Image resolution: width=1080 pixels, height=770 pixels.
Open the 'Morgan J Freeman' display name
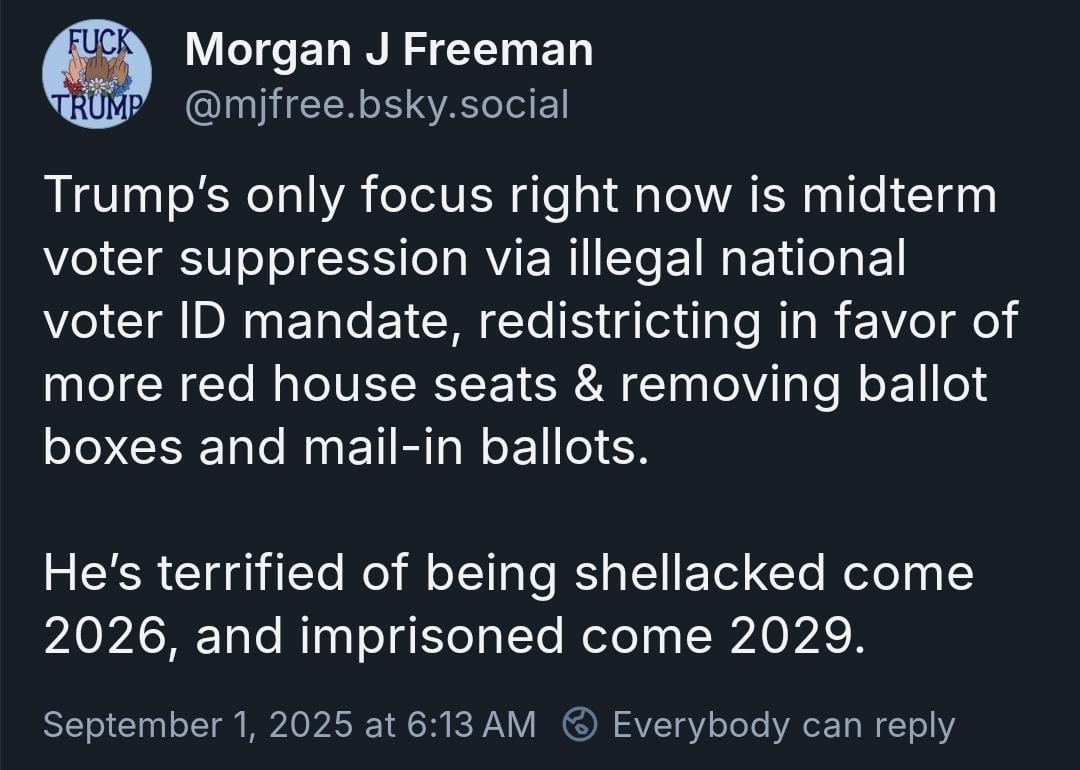pos(388,50)
